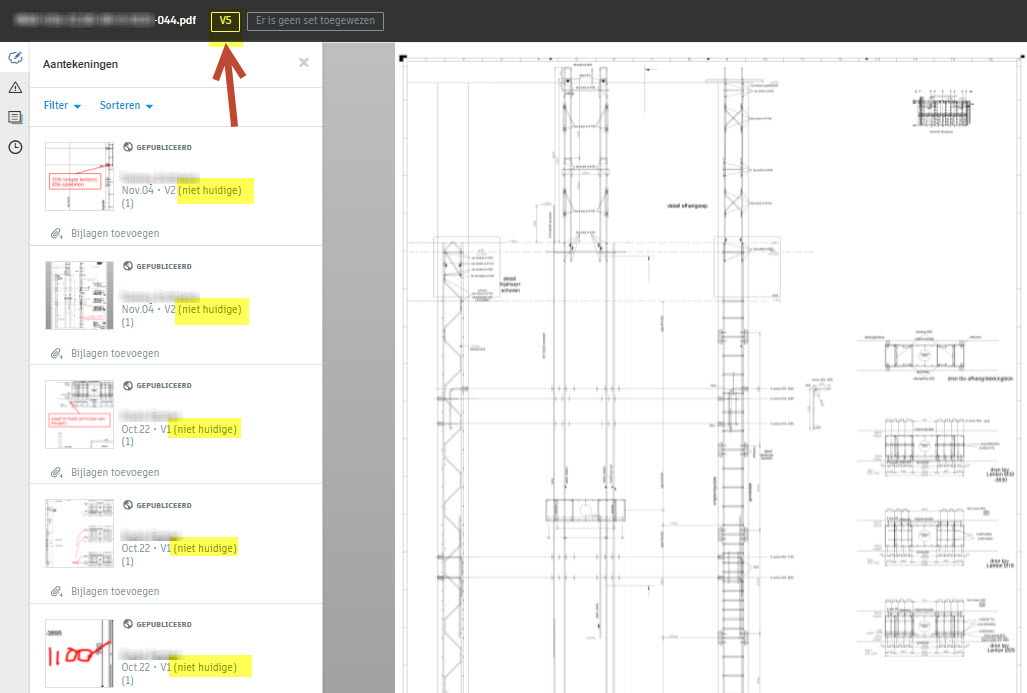Click paperclip icon under third markup

point(57,472)
